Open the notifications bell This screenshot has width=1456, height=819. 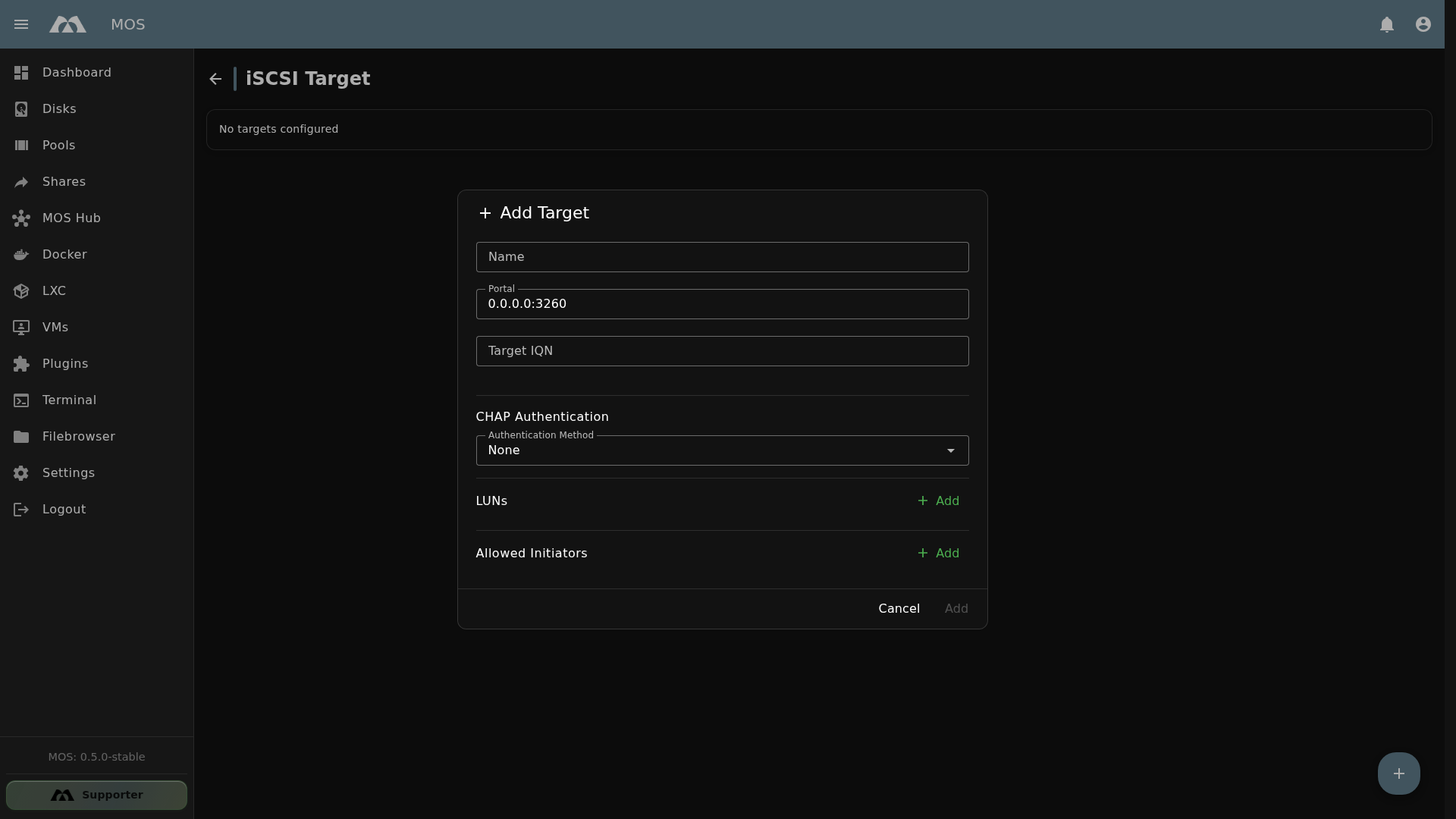click(1387, 24)
